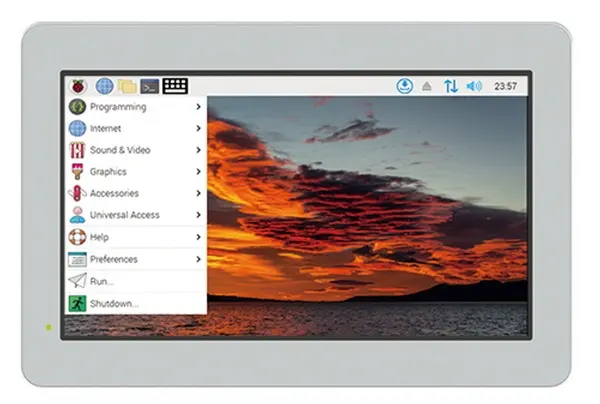Click the software updates download icon

[x=404, y=86]
